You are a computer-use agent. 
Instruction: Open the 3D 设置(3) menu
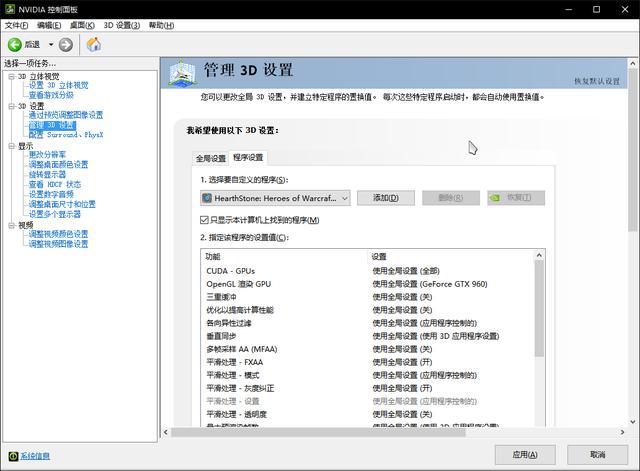point(122,25)
